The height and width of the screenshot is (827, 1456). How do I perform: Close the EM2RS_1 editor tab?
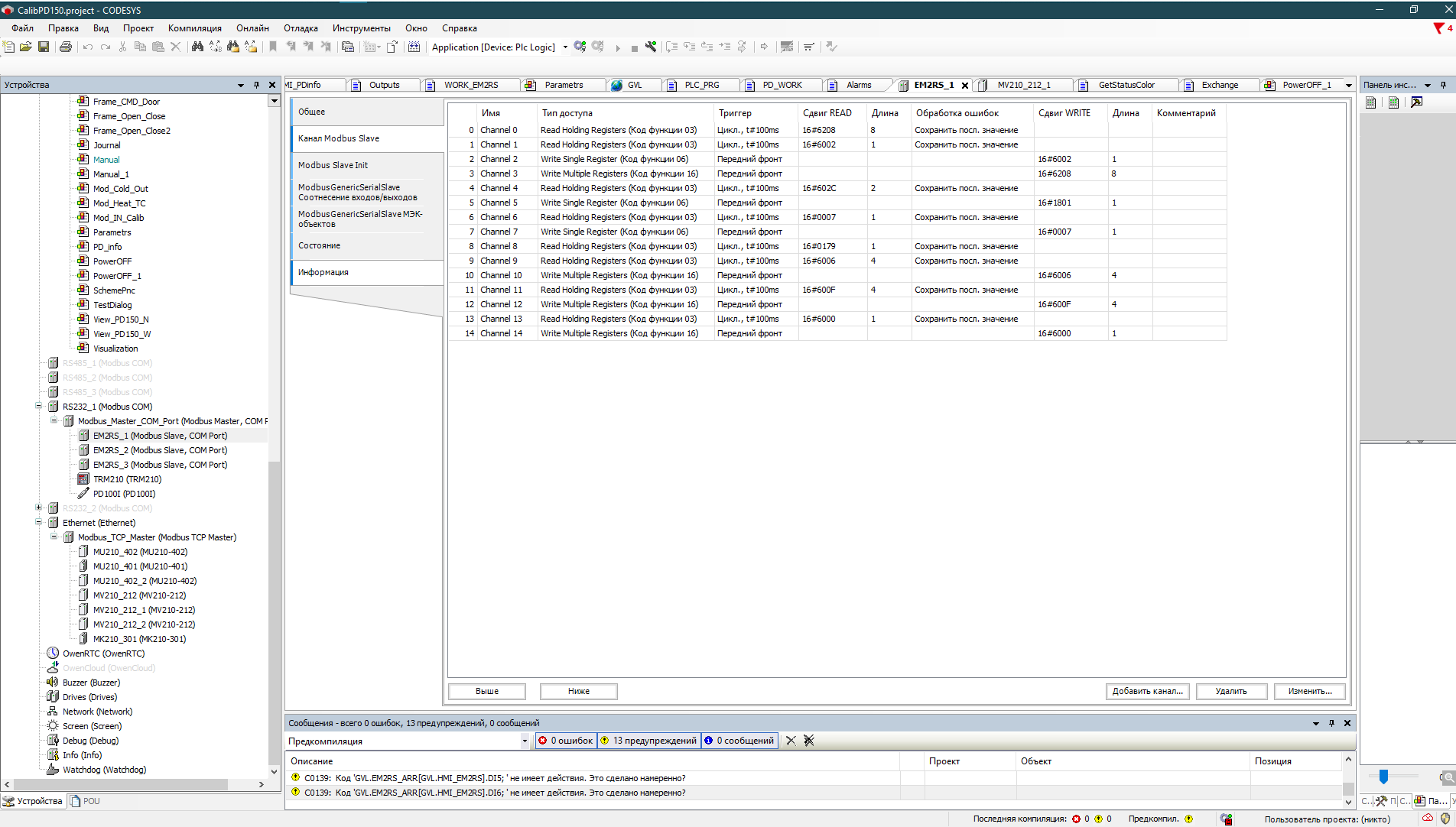pyautogui.click(x=965, y=86)
